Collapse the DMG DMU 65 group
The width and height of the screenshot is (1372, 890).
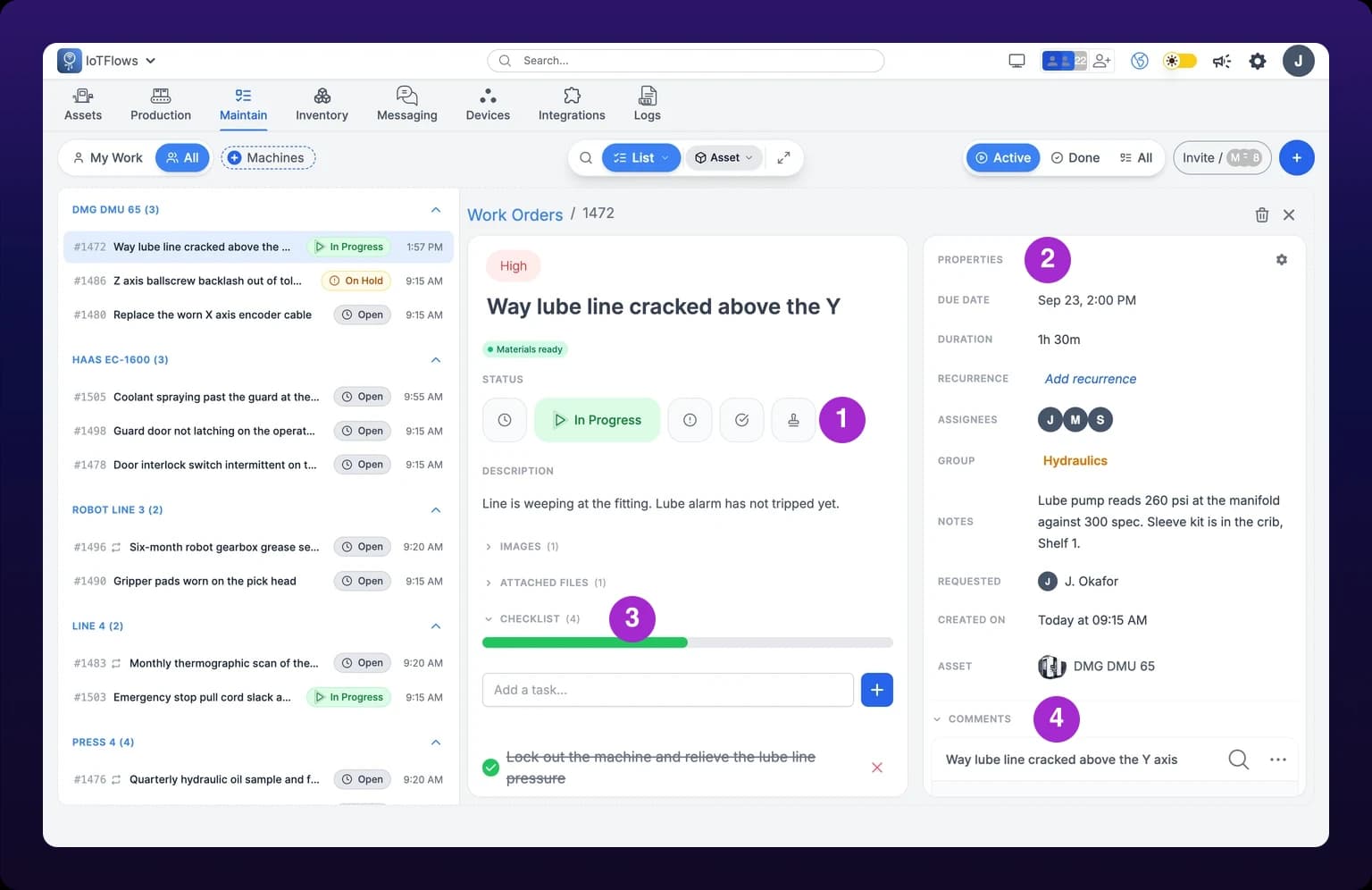coord(436,210)
